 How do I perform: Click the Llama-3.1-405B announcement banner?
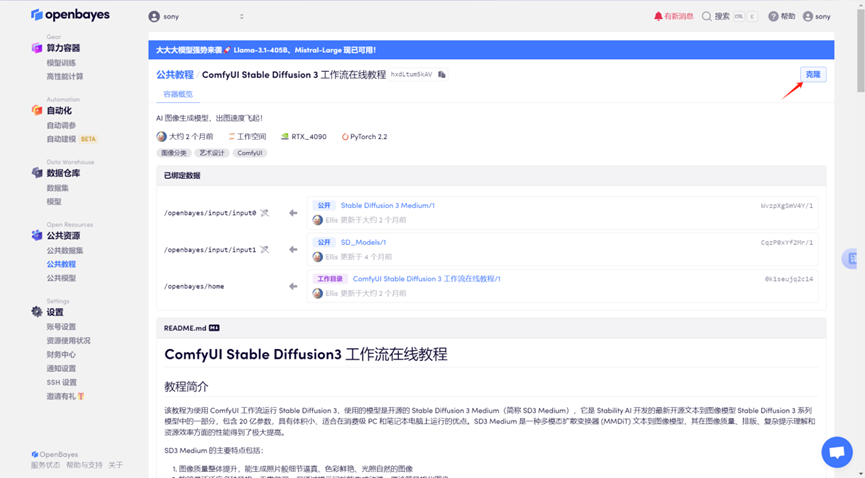(x=491, y=50)
